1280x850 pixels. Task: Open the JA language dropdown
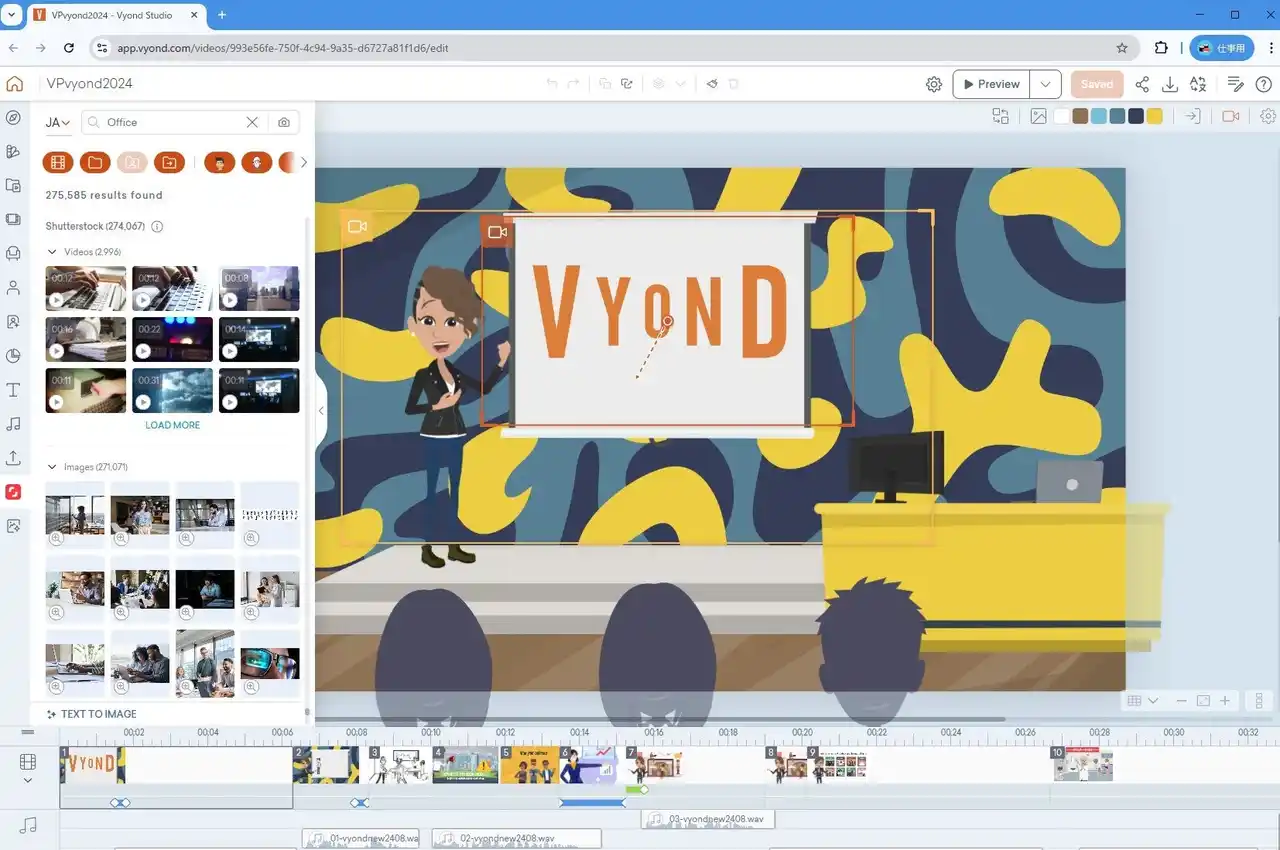58,122
